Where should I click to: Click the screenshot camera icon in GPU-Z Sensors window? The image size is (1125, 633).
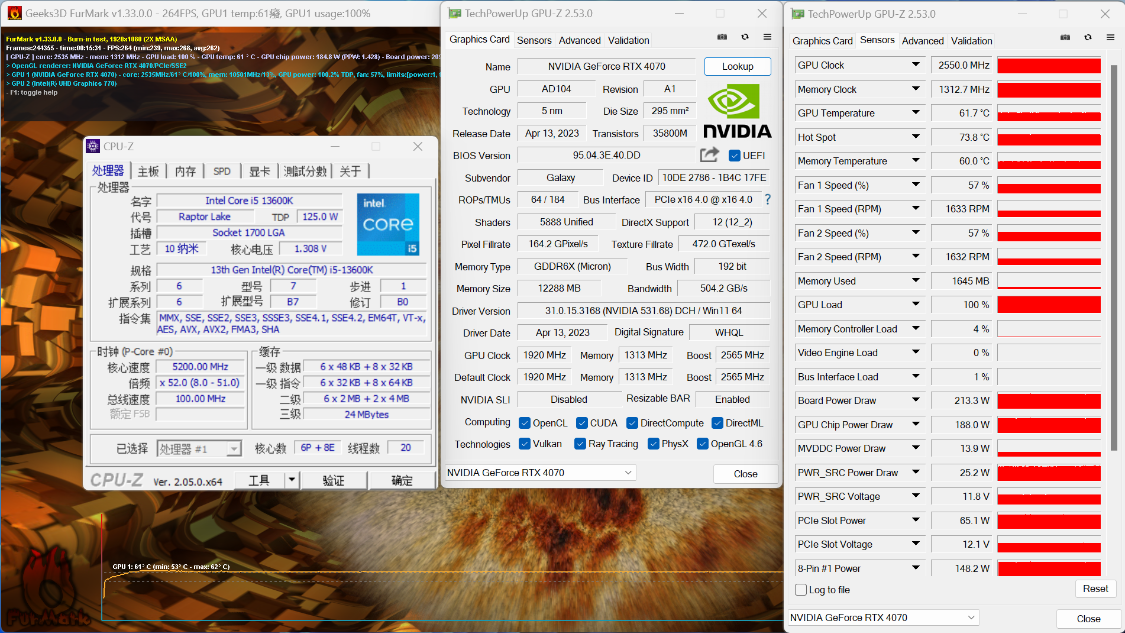click(x=1065, y=37)
